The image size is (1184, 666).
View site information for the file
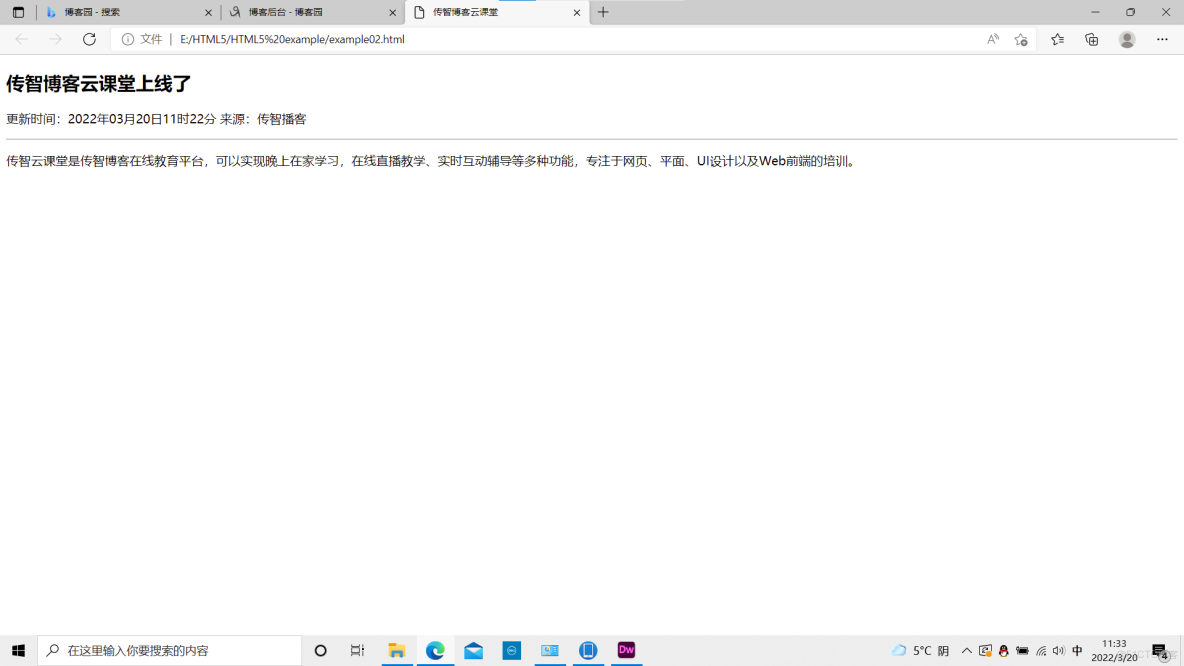(x=141, y=39)
